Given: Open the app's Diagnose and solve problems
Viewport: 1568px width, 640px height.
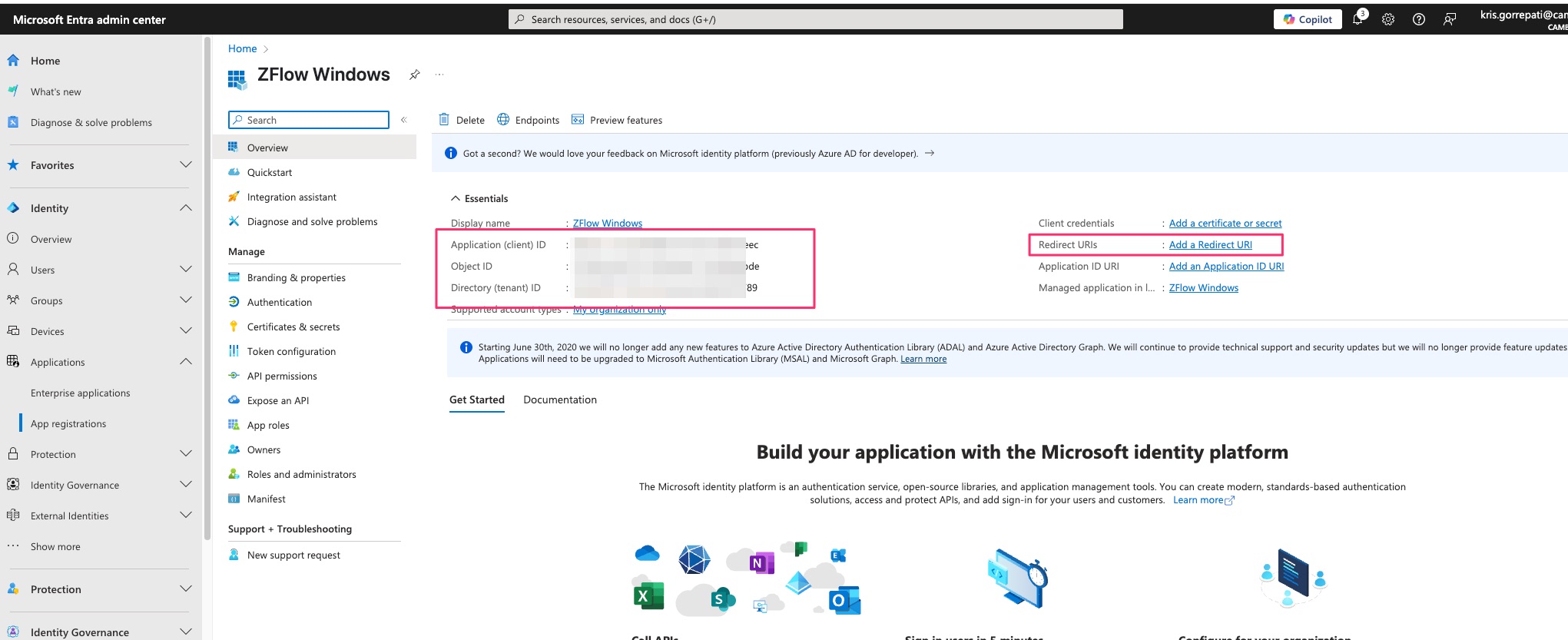Looking at the screenshot, I should [x=314, y=221].
